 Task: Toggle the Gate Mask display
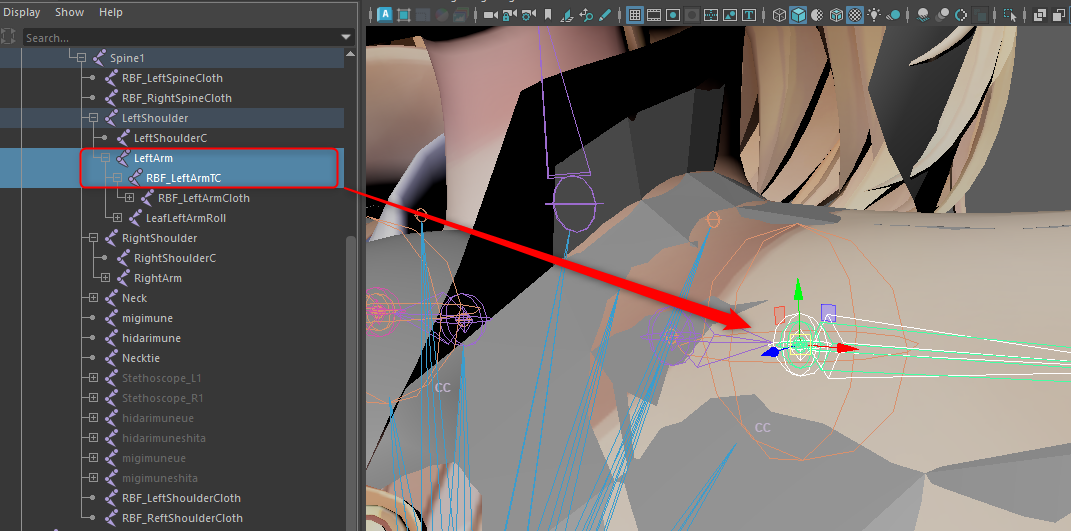pyautogui.click(x=692, y=14)
